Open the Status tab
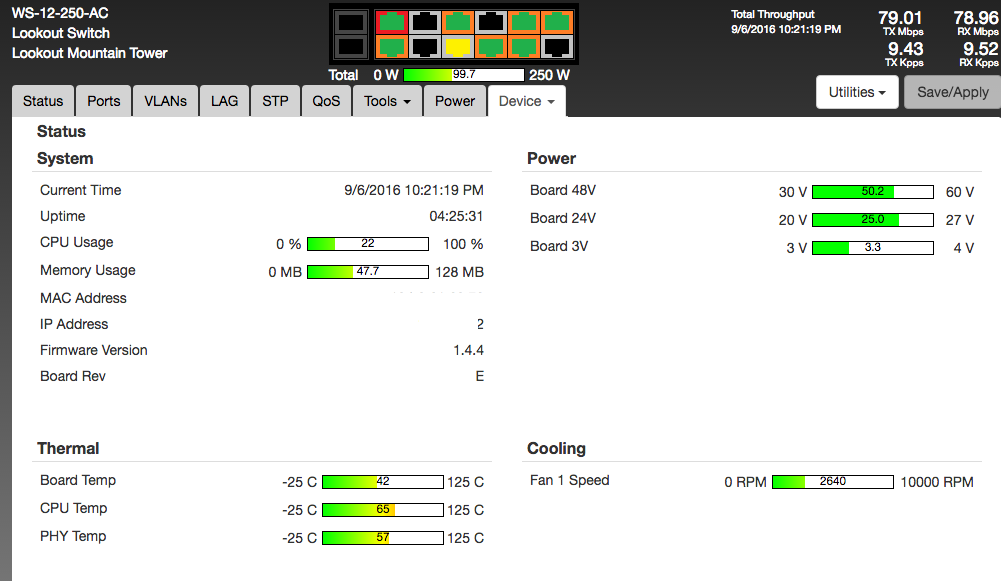 point(43,101)
